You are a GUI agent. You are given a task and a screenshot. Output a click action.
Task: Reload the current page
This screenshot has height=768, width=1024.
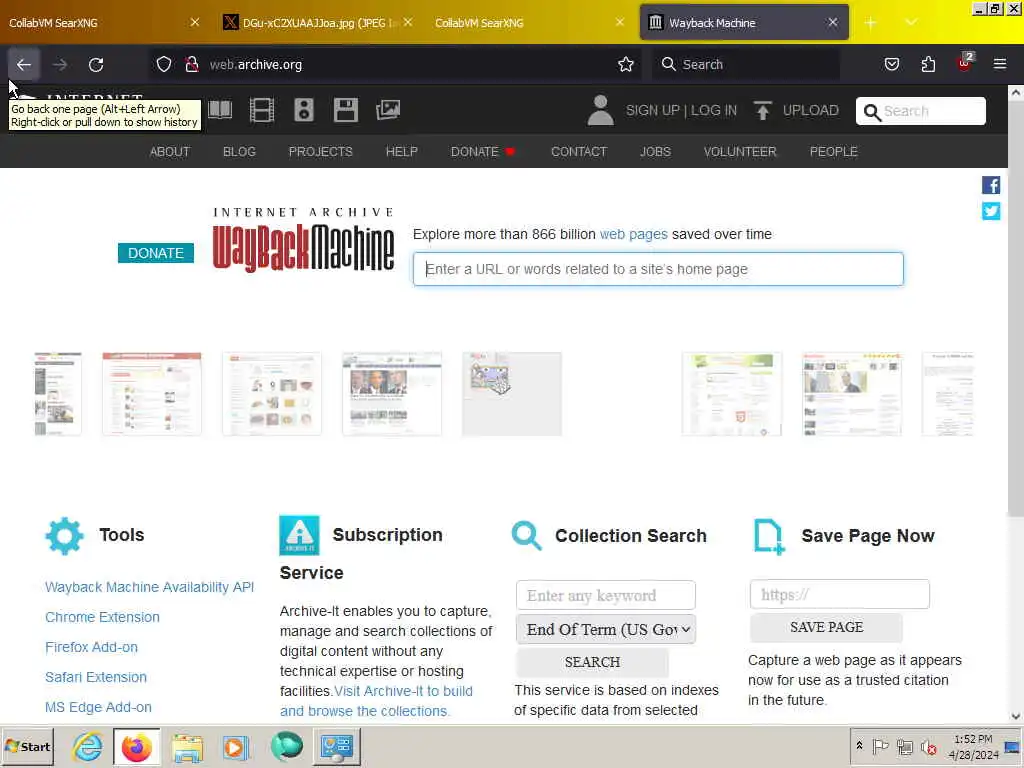click(x=96, y=65)
